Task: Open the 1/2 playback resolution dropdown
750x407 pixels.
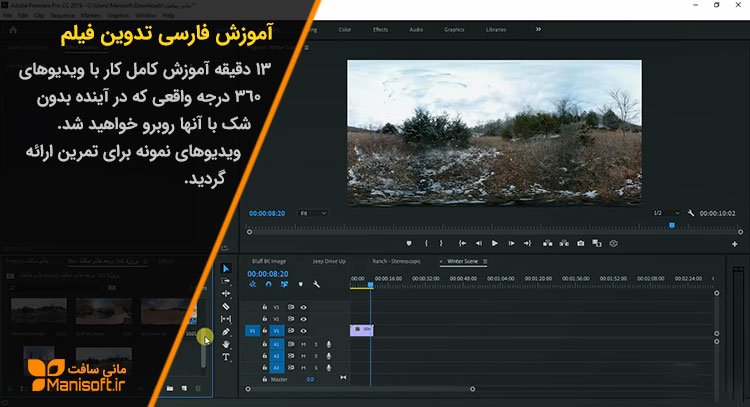Action: (666, 213)
